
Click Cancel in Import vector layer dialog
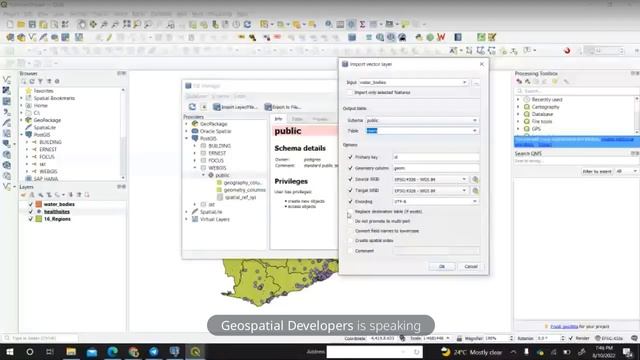click(x=471, y=267)
